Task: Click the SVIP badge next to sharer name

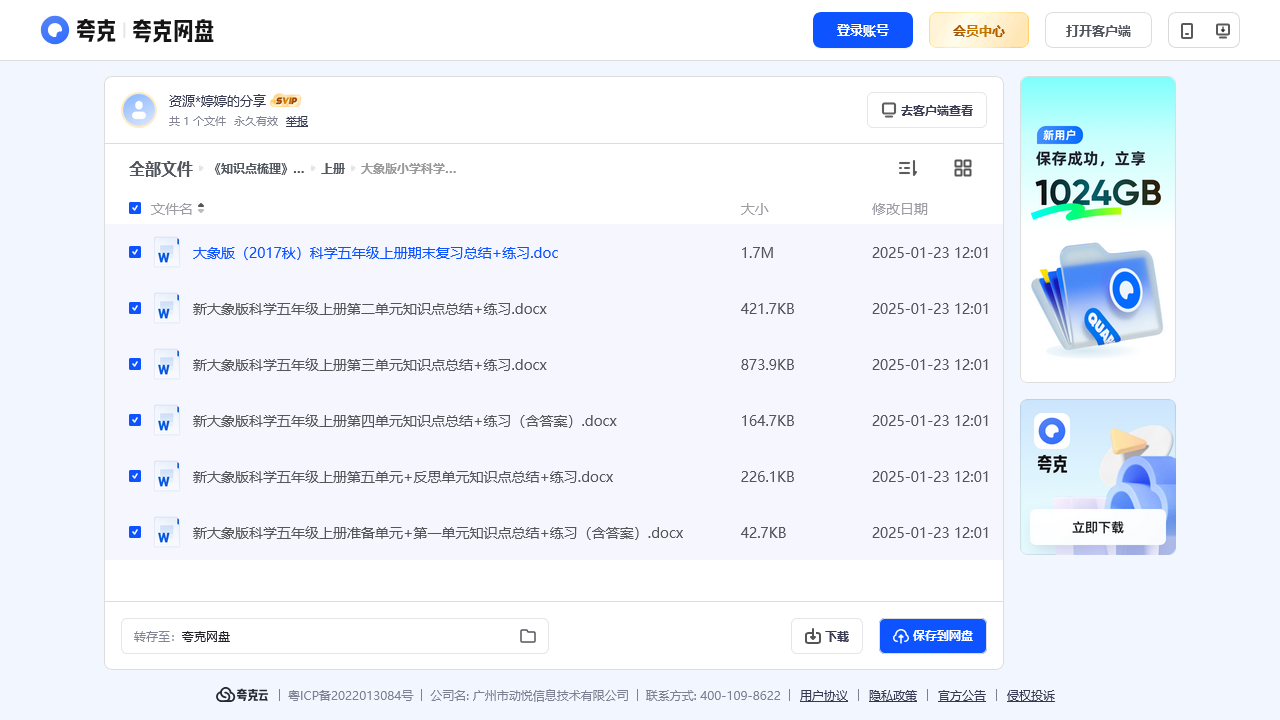Action: click(x=286, y=101)
